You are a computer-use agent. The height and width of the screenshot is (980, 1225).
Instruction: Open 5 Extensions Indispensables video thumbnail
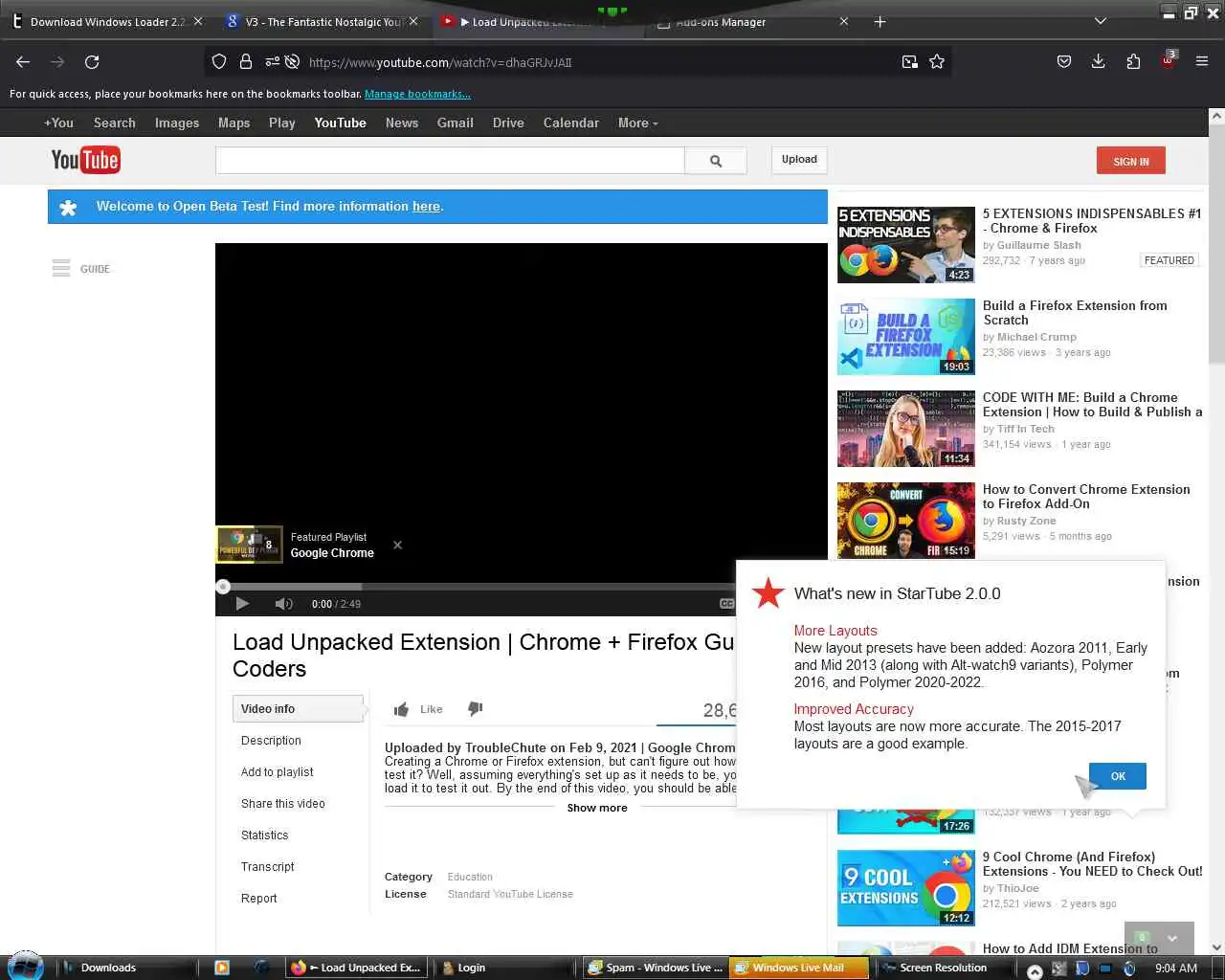pyautogui.click(x=906, y=245)
